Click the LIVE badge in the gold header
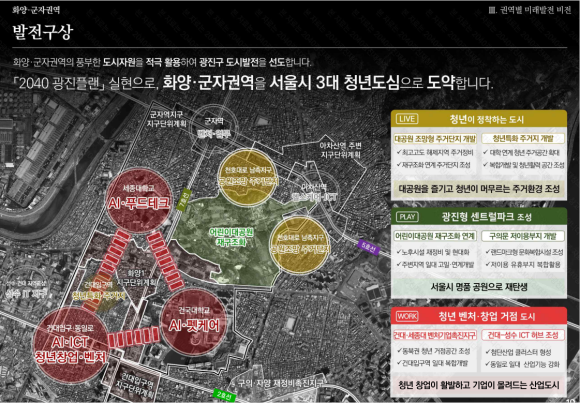Image resolution: width=580 pixels, height=403 pixels. click(x=407, y=119)
